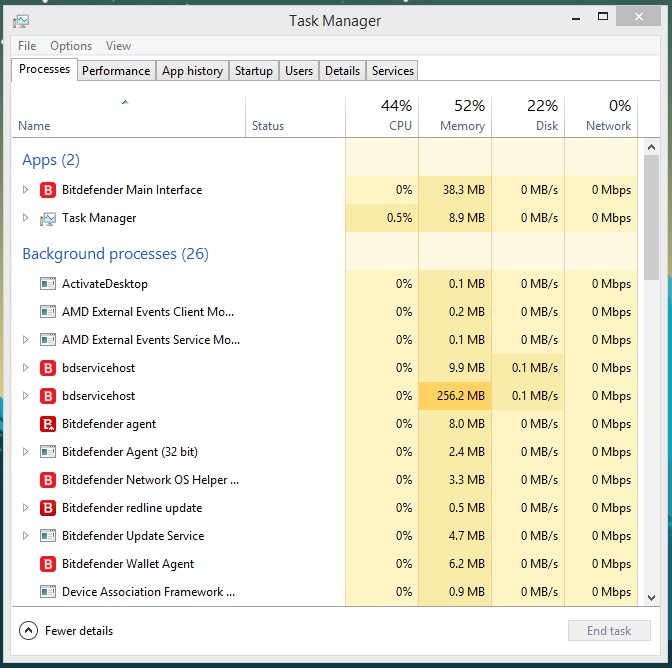Image resolution: width=672 pixels, height=668 pixels.
Task: Click the 8.9 MB memory value
Action: [x=467, y=218]
